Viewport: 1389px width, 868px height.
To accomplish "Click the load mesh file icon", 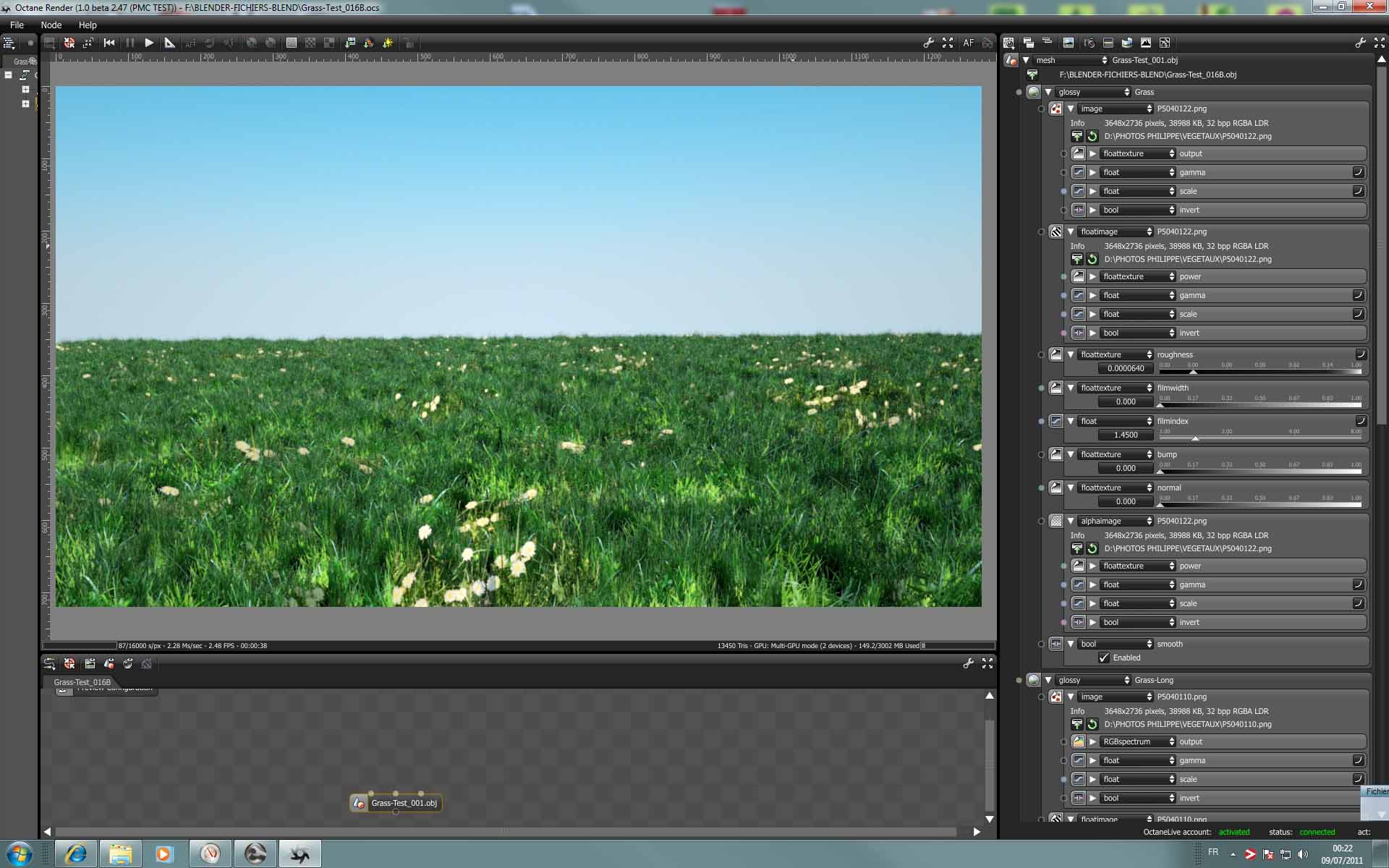I will pos(1032,75).
